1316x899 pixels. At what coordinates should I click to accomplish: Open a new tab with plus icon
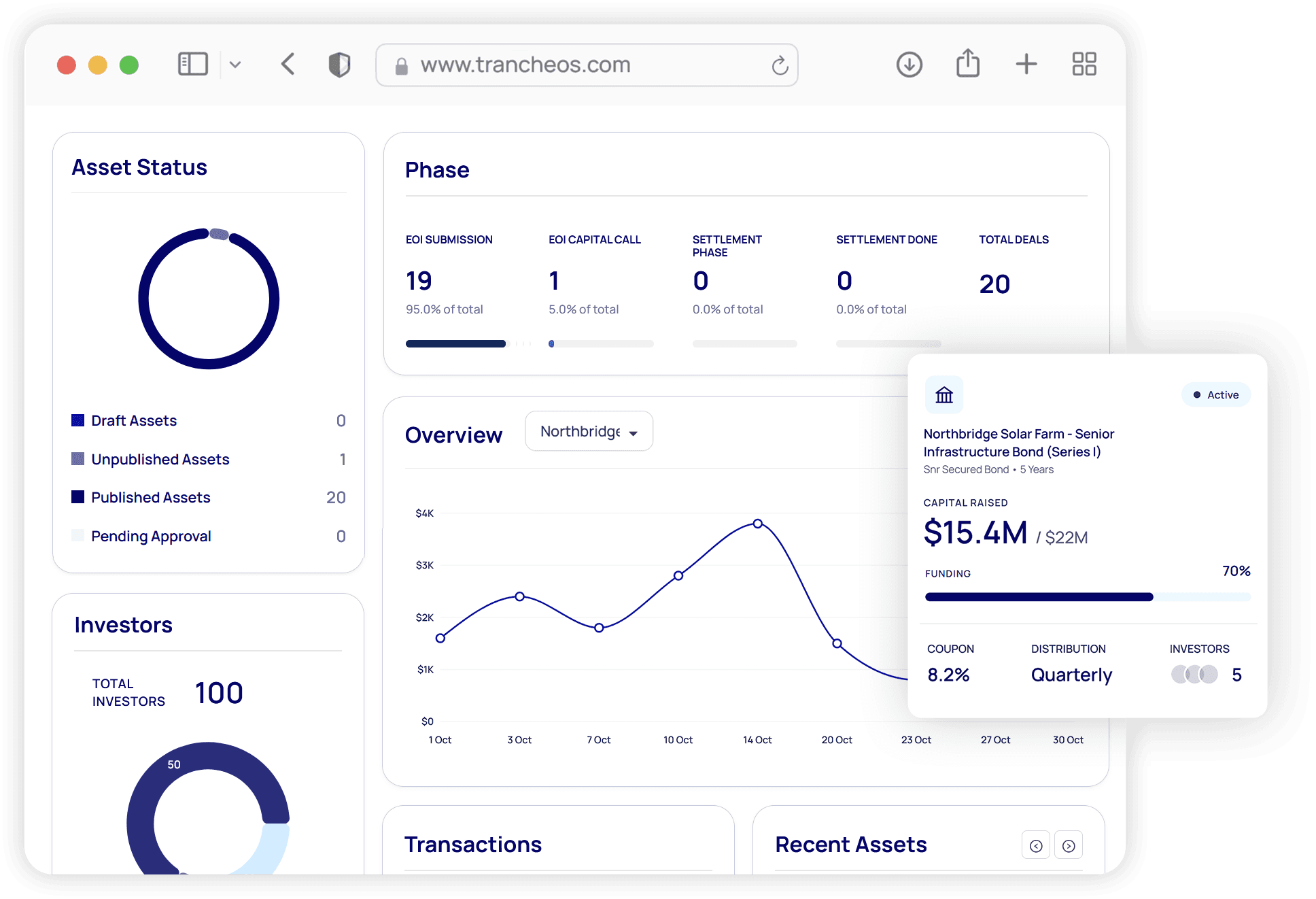[1026, 65]
